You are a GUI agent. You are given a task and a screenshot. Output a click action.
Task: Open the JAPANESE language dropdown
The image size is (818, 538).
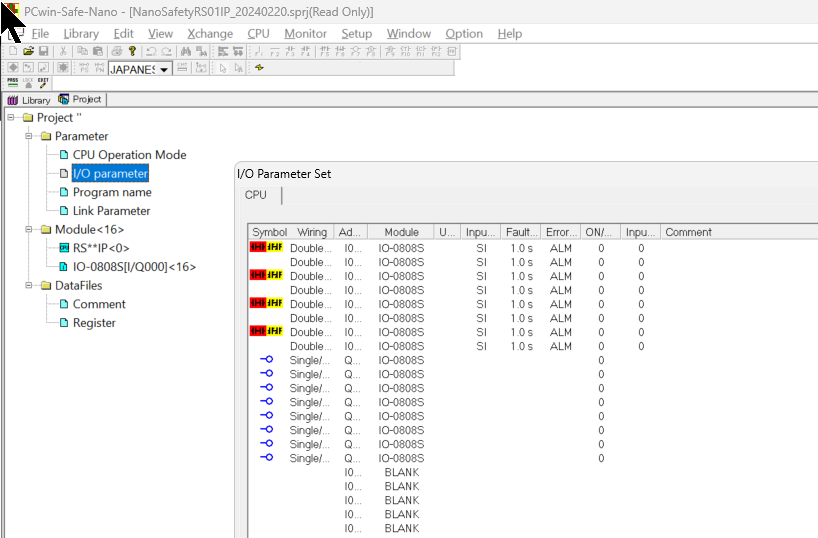point(164,69)
